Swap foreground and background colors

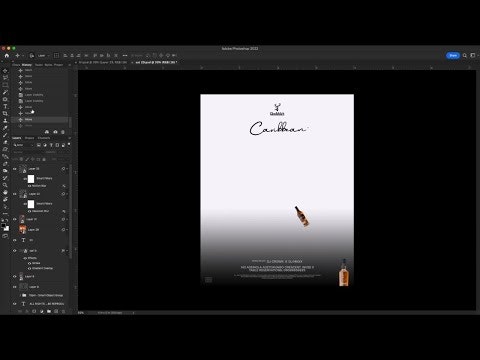7,220
